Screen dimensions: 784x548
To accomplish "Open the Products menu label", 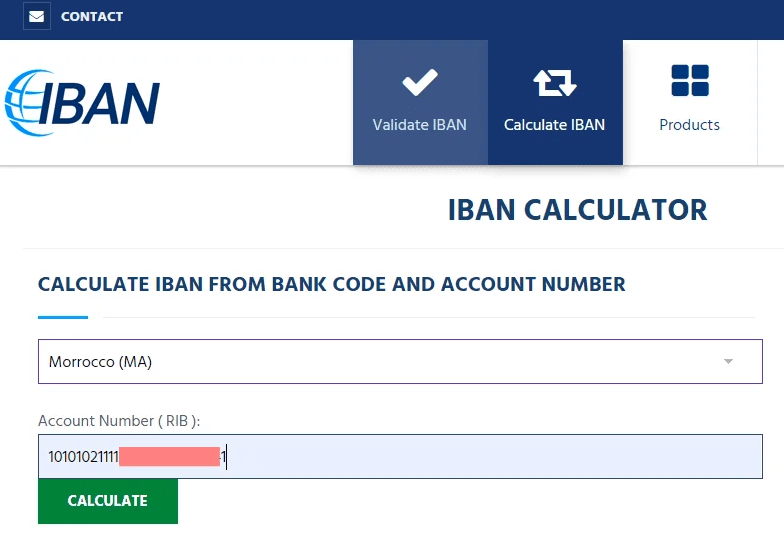I will (x=690, y=125).
